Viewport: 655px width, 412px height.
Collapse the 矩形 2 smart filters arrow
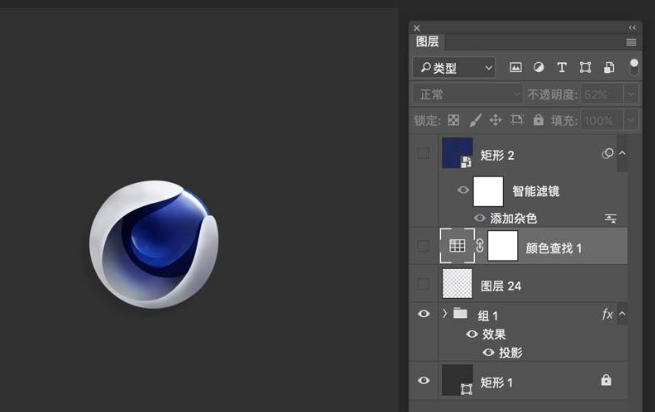(622, 153)
